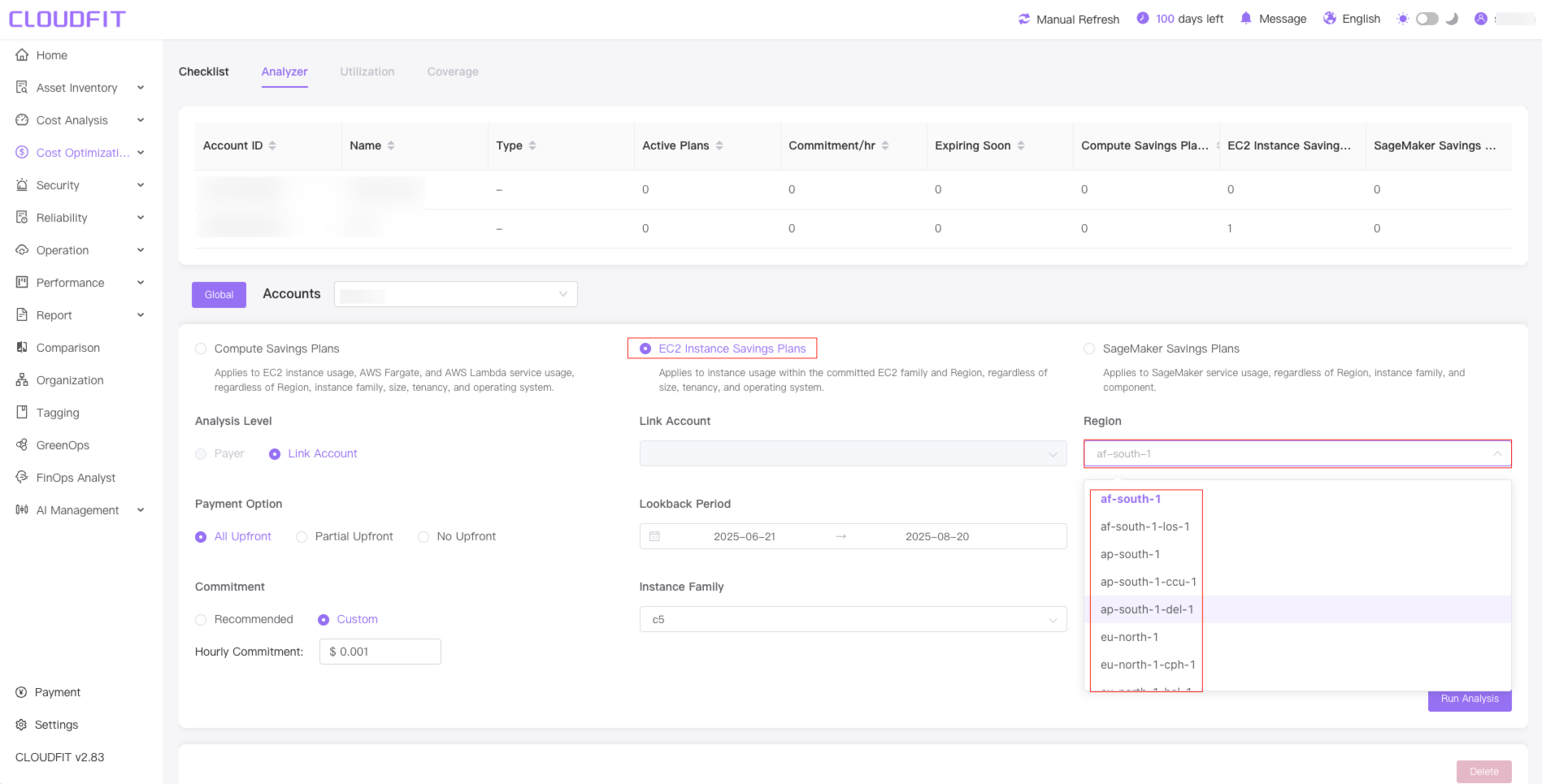Select Compute Savings Plans radio button
This screenshot has width=1542, height=784.
point(201,349)
